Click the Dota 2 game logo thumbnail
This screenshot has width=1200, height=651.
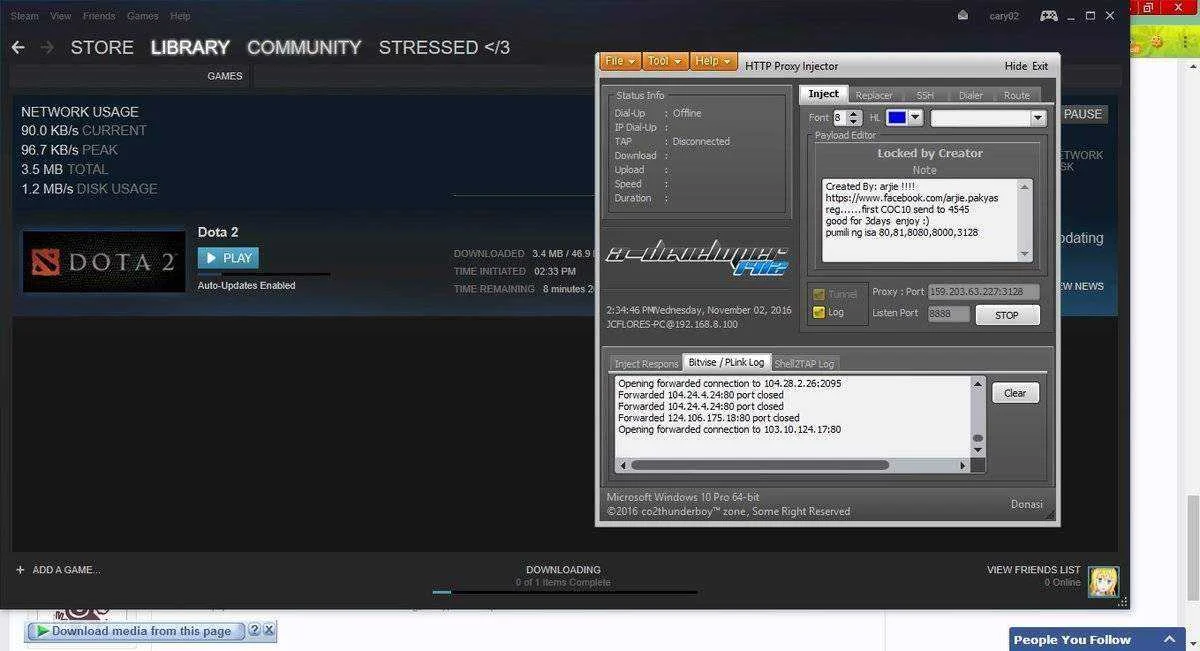tap(104, 262)
